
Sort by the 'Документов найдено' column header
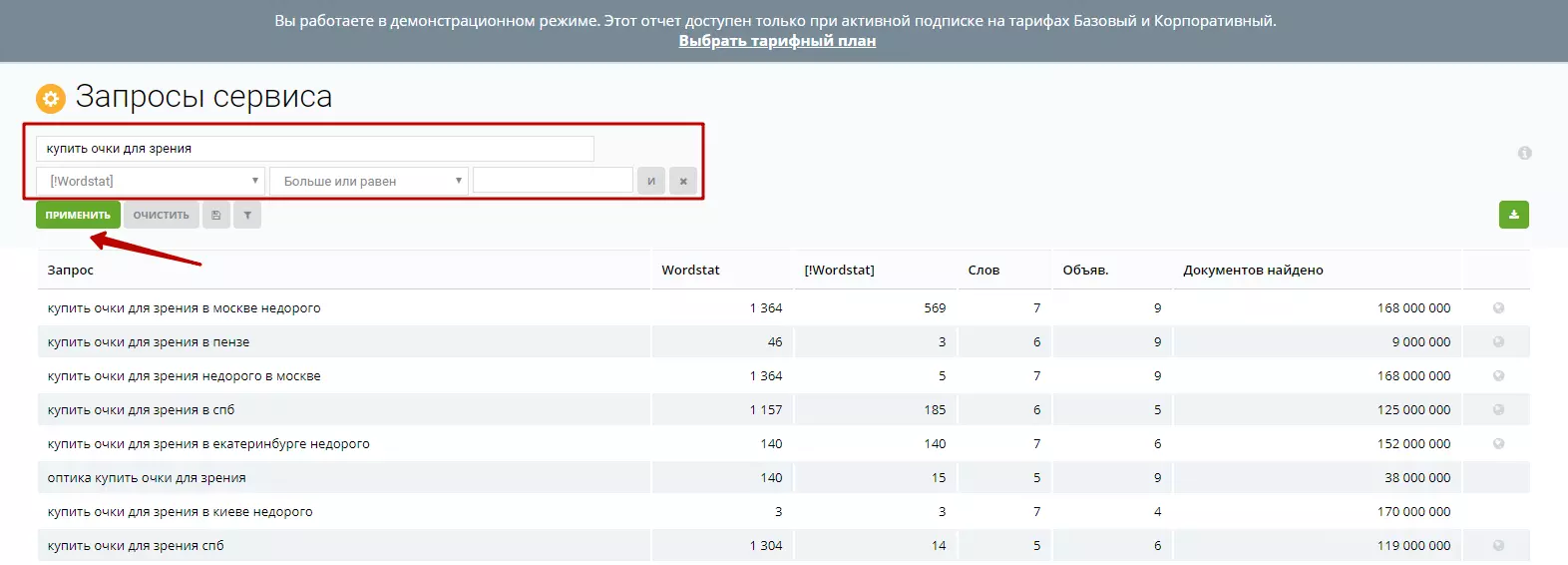tap(1253, 271)
